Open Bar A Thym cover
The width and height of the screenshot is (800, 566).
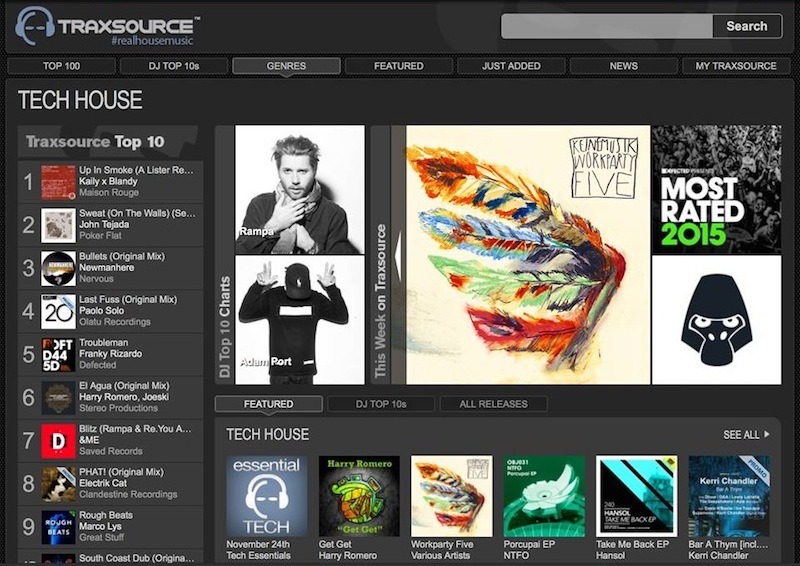[x=729, y=496]
